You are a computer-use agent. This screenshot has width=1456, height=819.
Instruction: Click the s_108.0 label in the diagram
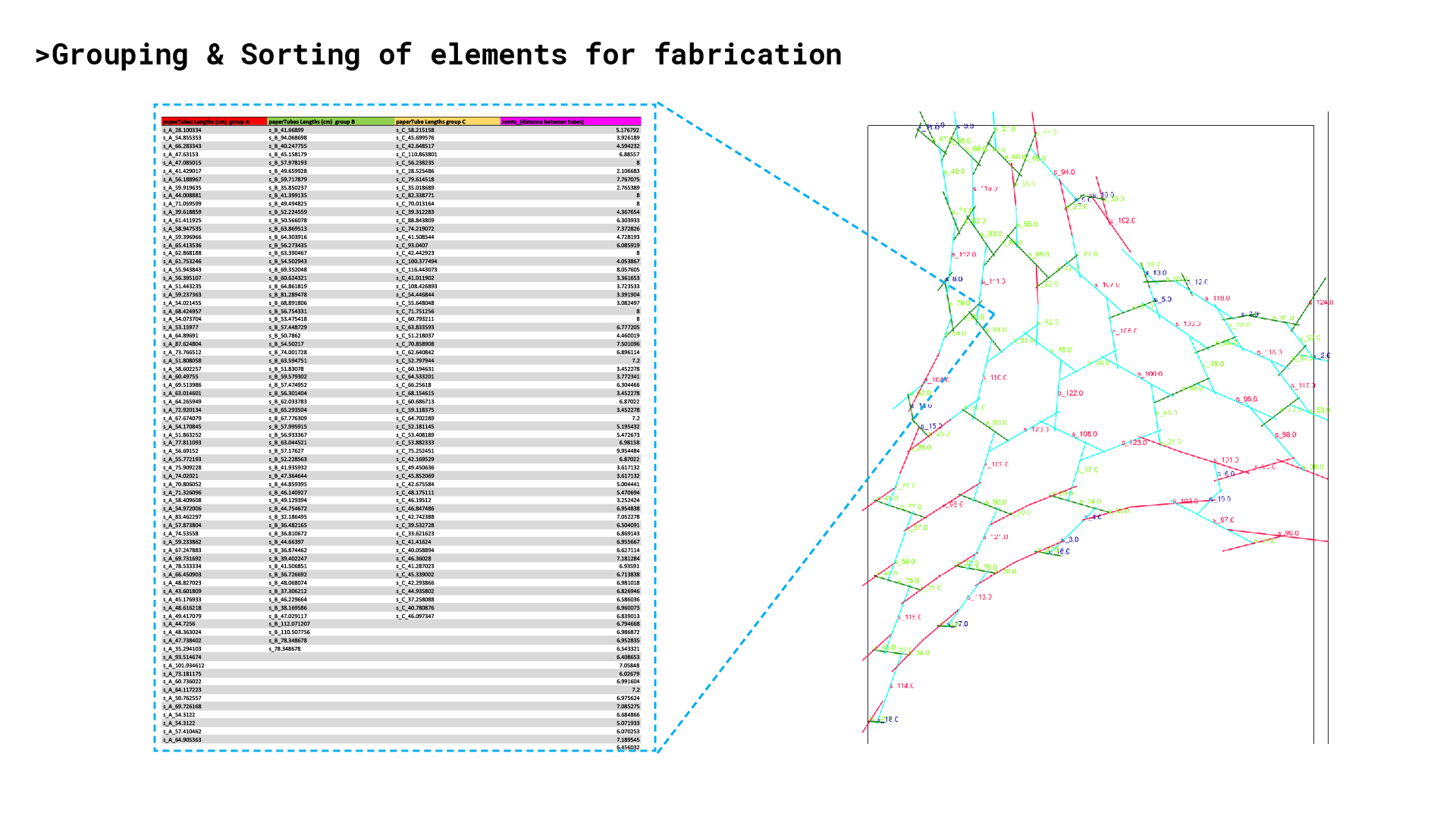tap(1084, 435)
